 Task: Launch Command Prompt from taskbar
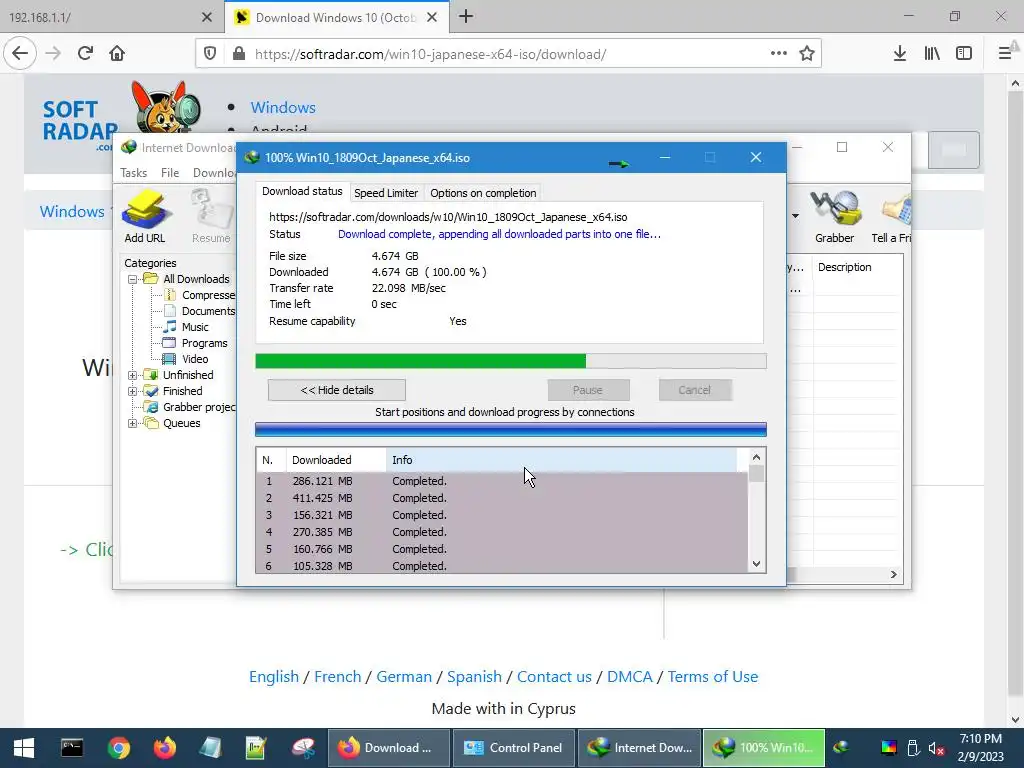pyautogui.click(x=72, y=748)
